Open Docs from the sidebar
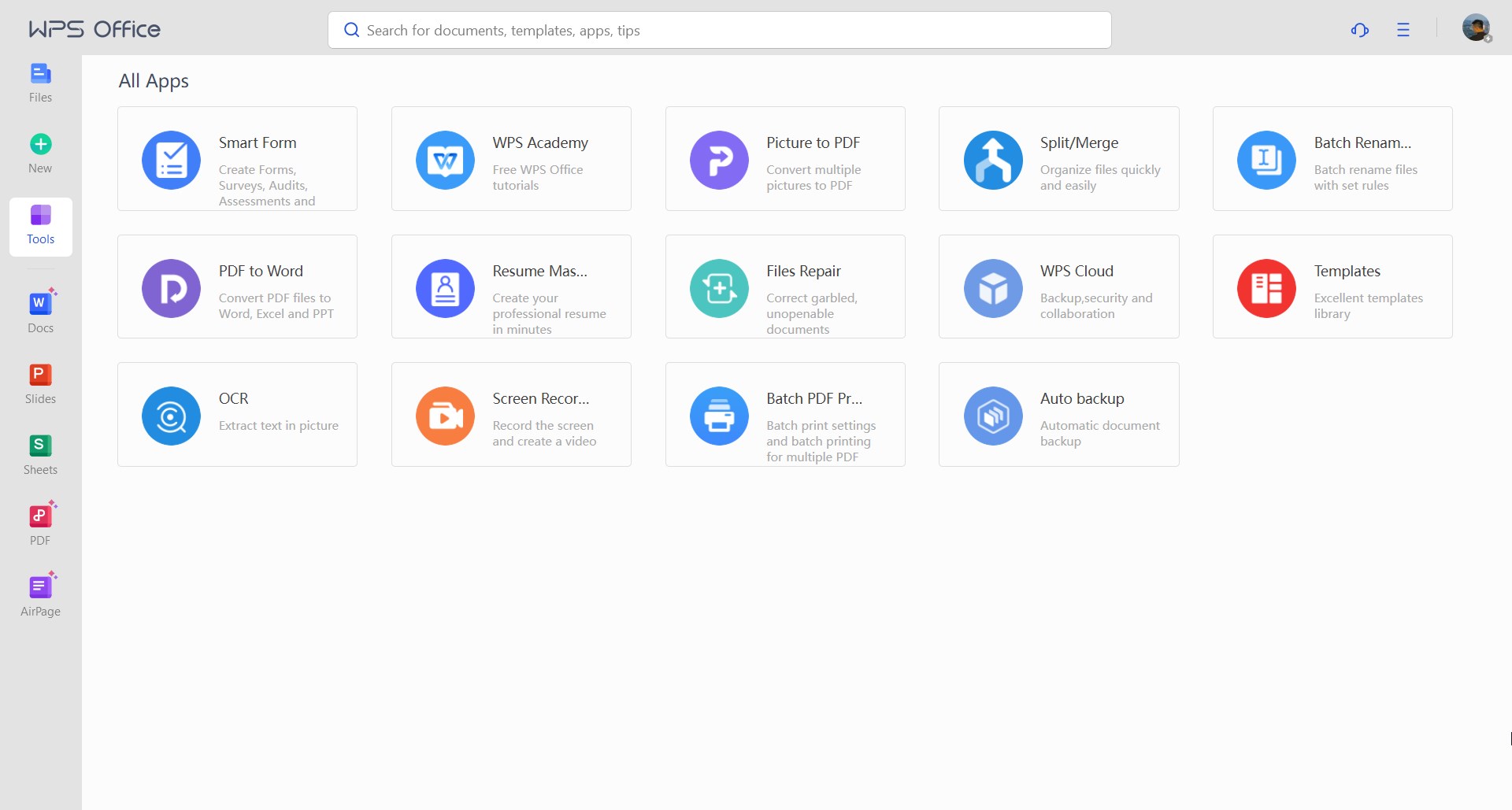This screenshot has height=810, width=1512. click(40, 313)
